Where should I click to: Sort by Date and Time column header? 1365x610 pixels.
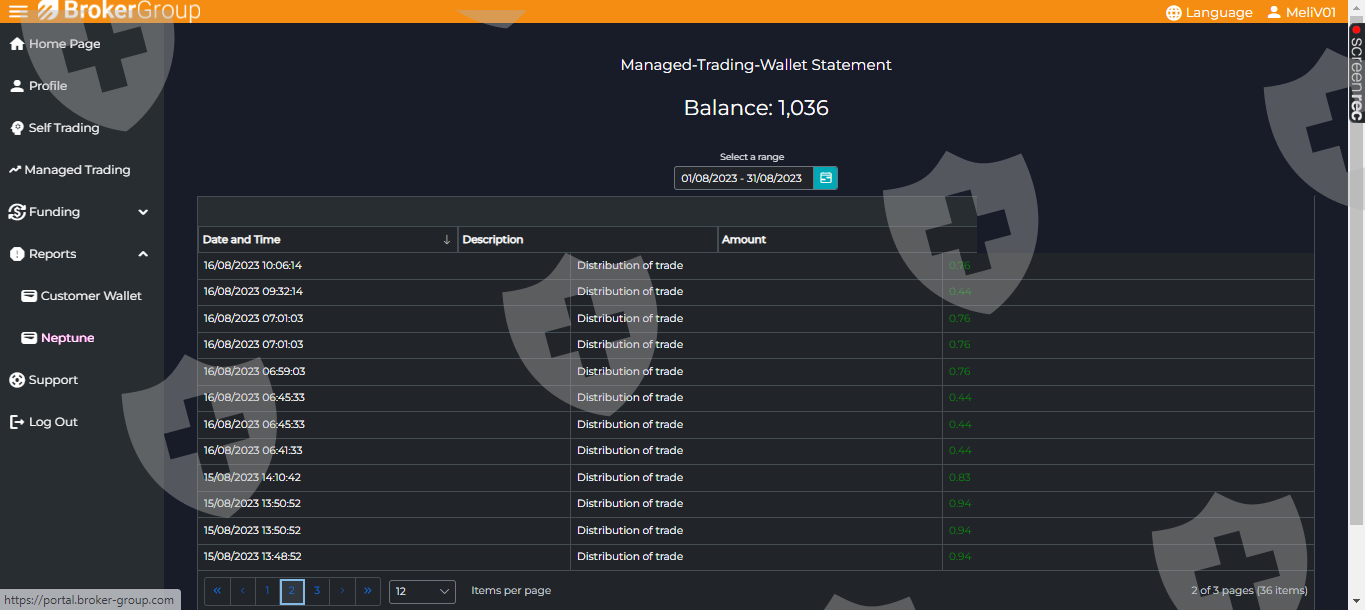tap(327, 240)
